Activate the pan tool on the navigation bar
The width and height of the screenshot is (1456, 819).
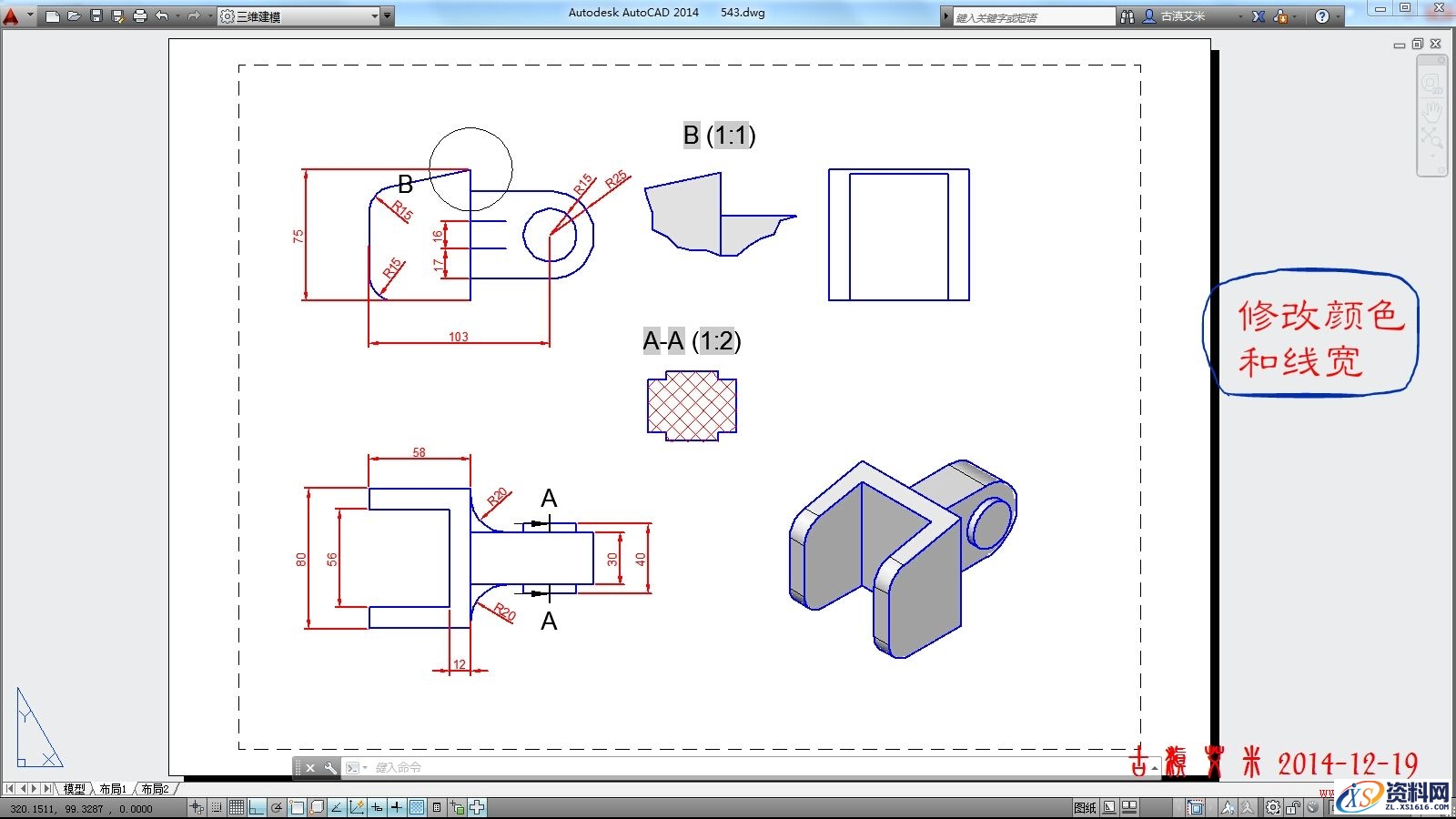1433,112
